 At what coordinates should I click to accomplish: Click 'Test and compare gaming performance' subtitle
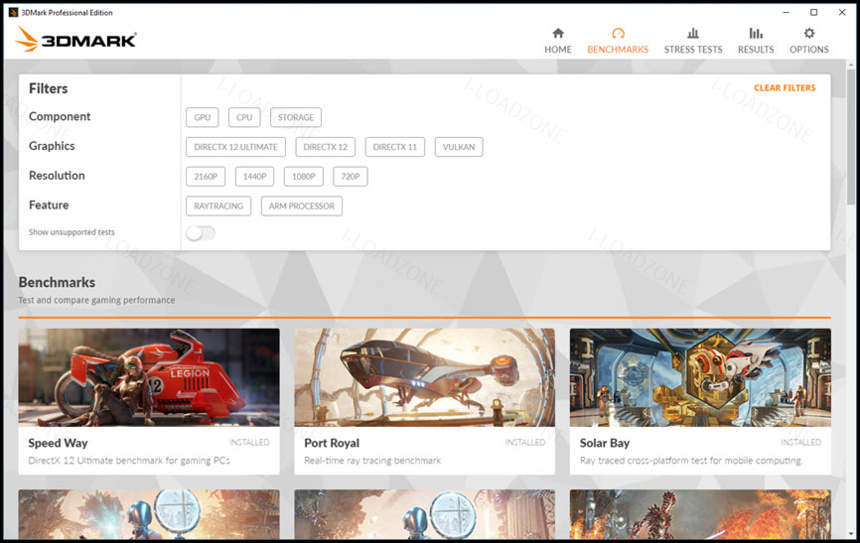tap(97, 300)
